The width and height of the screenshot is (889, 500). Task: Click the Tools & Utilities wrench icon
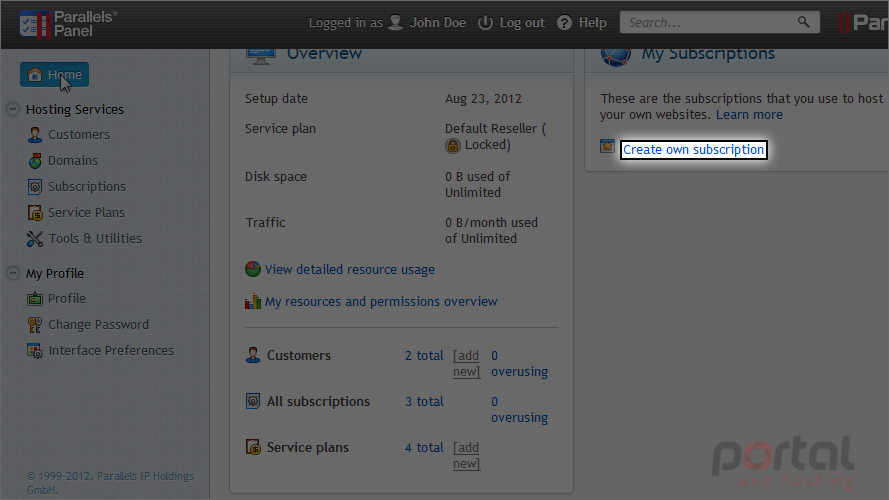(35, 239)
